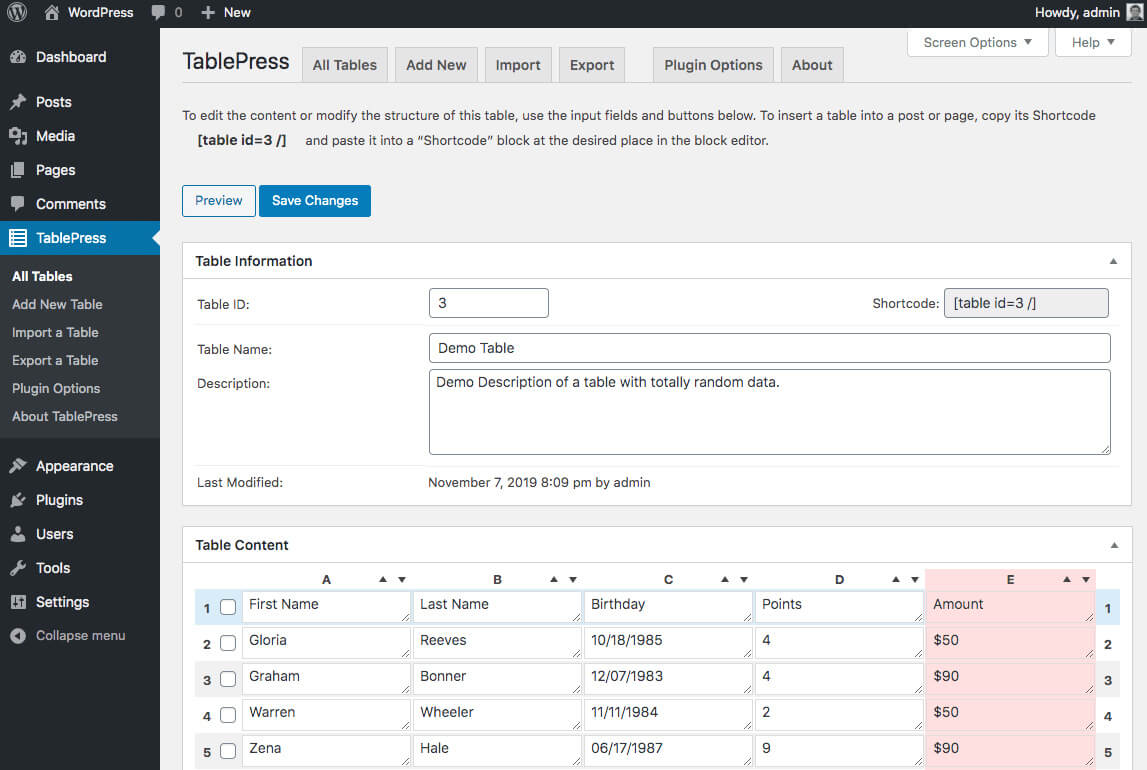Click the TablePress table icon in sidebar

[18, 238]
